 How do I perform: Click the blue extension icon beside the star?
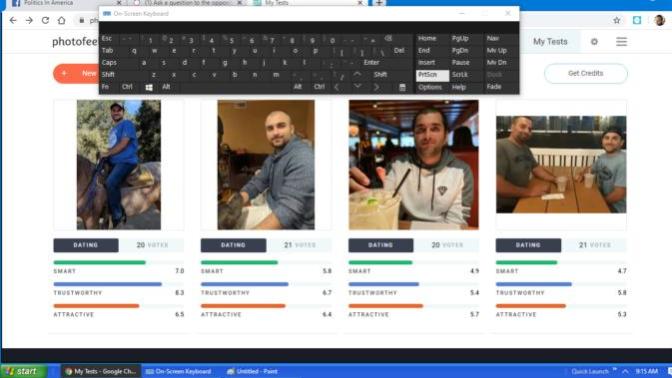tap(637, 20)
